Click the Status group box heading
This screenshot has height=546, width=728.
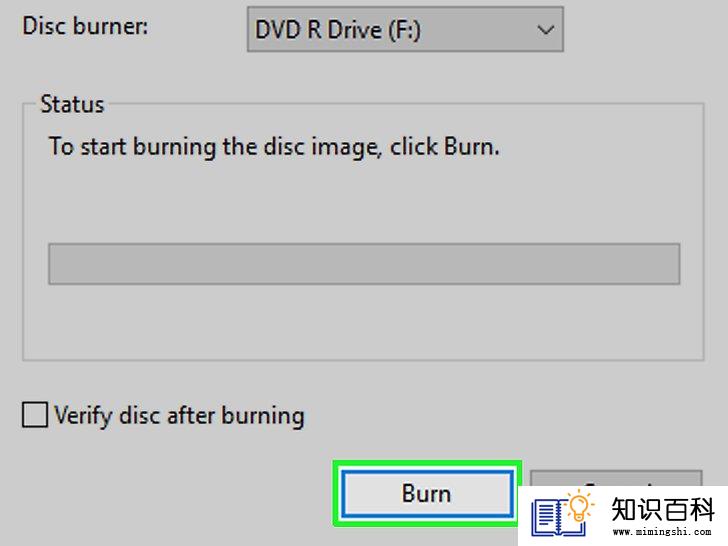click(72, 104)
